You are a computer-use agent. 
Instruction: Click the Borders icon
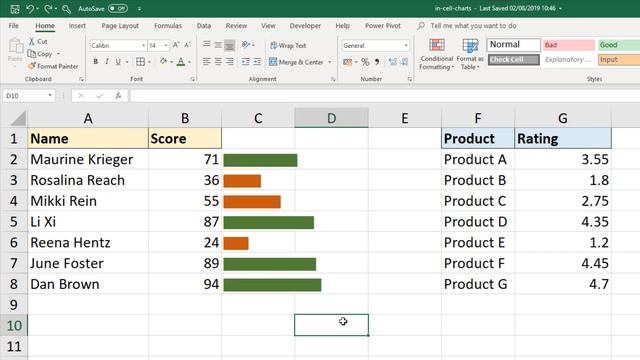140,62
